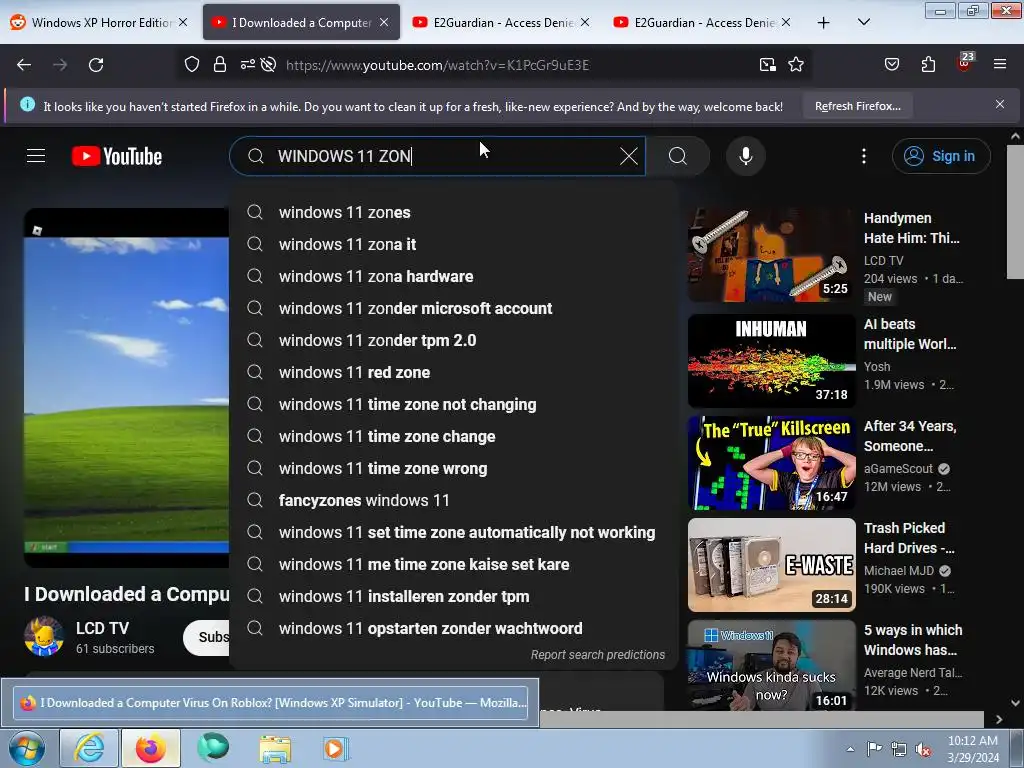The width and height of the screenshot is (1024, 768).
Task: Launch Windows Media Player from taskbar
Action: 336,748
